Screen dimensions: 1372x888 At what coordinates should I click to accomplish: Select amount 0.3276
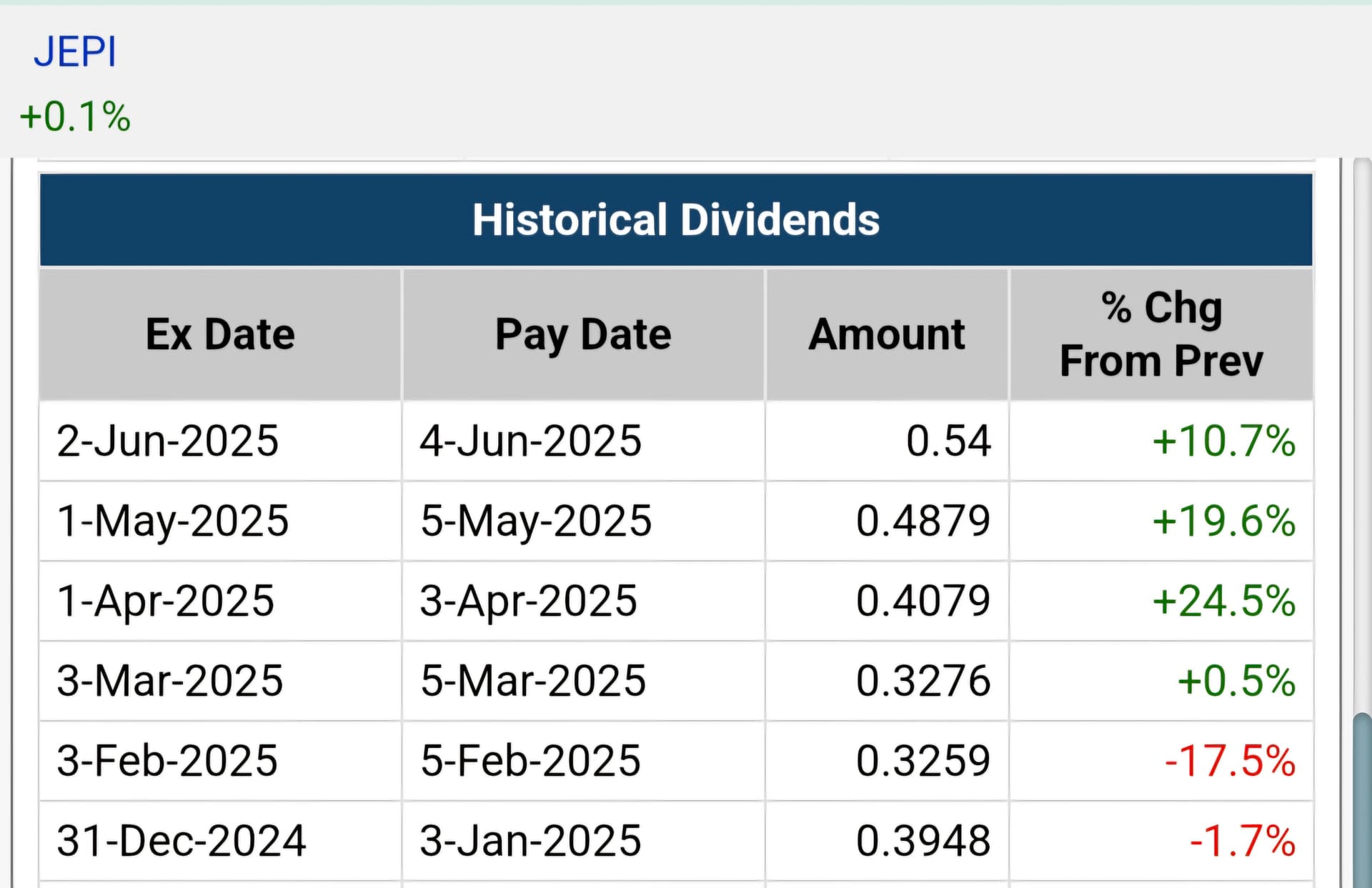[x=923, y=681]
